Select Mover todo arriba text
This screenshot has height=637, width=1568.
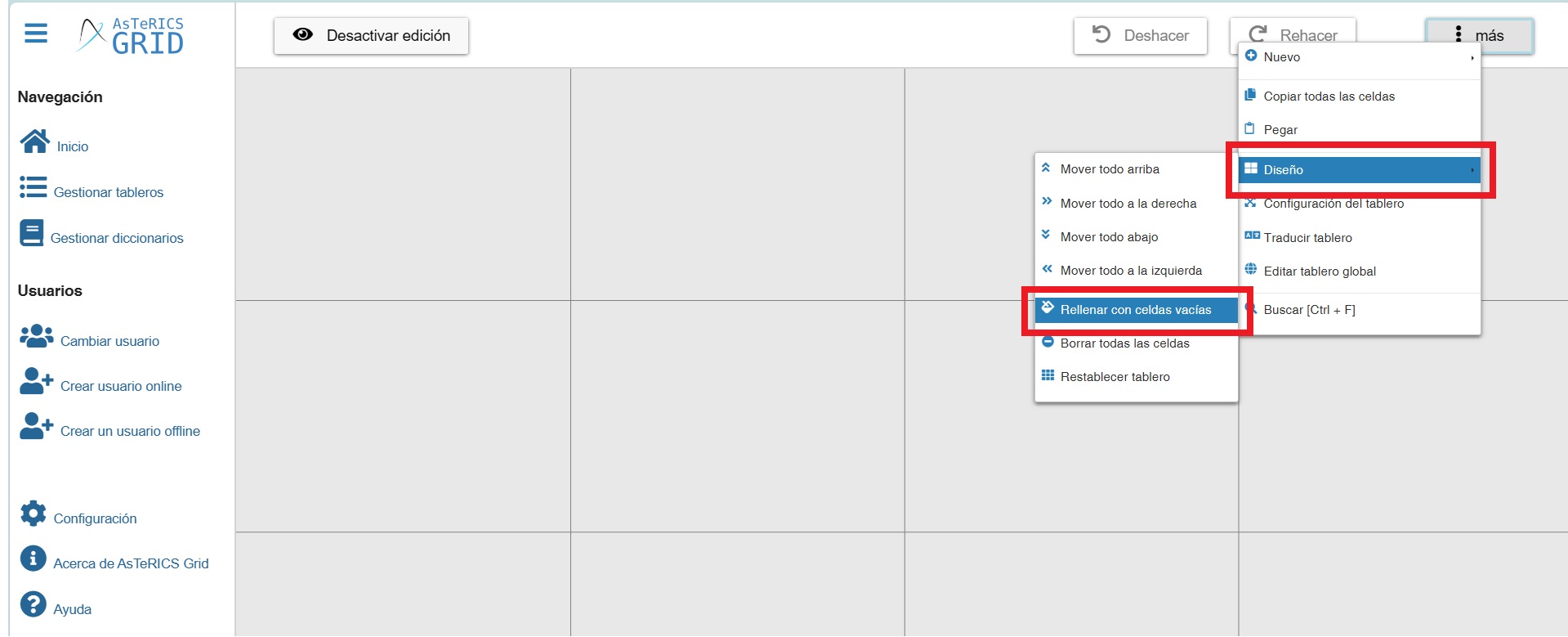pos(1110,169)
